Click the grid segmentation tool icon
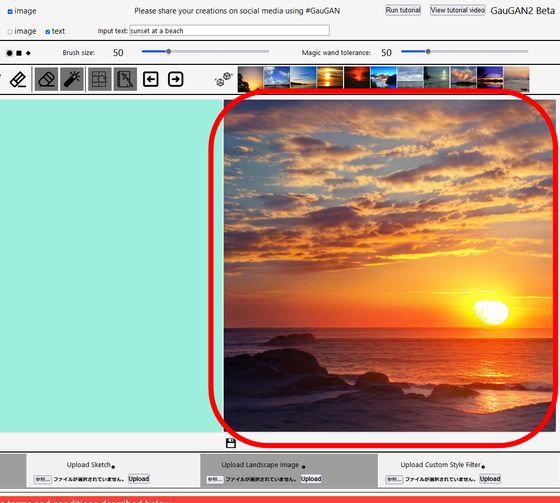 coord(100,79)
